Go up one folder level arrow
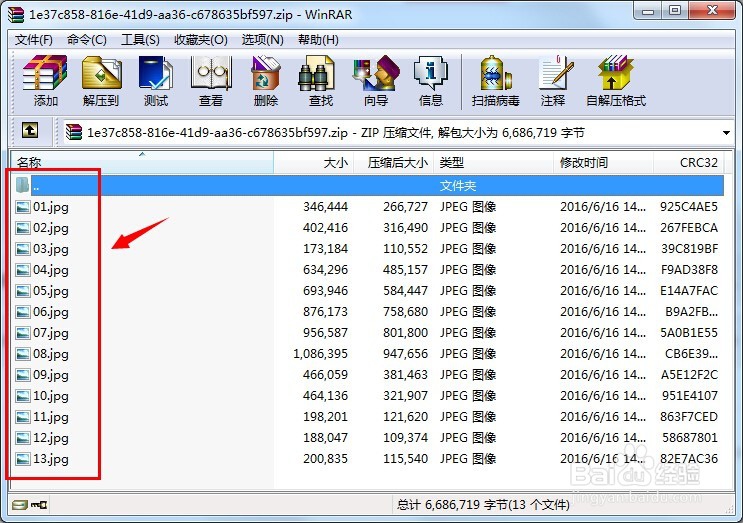 (30, 130)
